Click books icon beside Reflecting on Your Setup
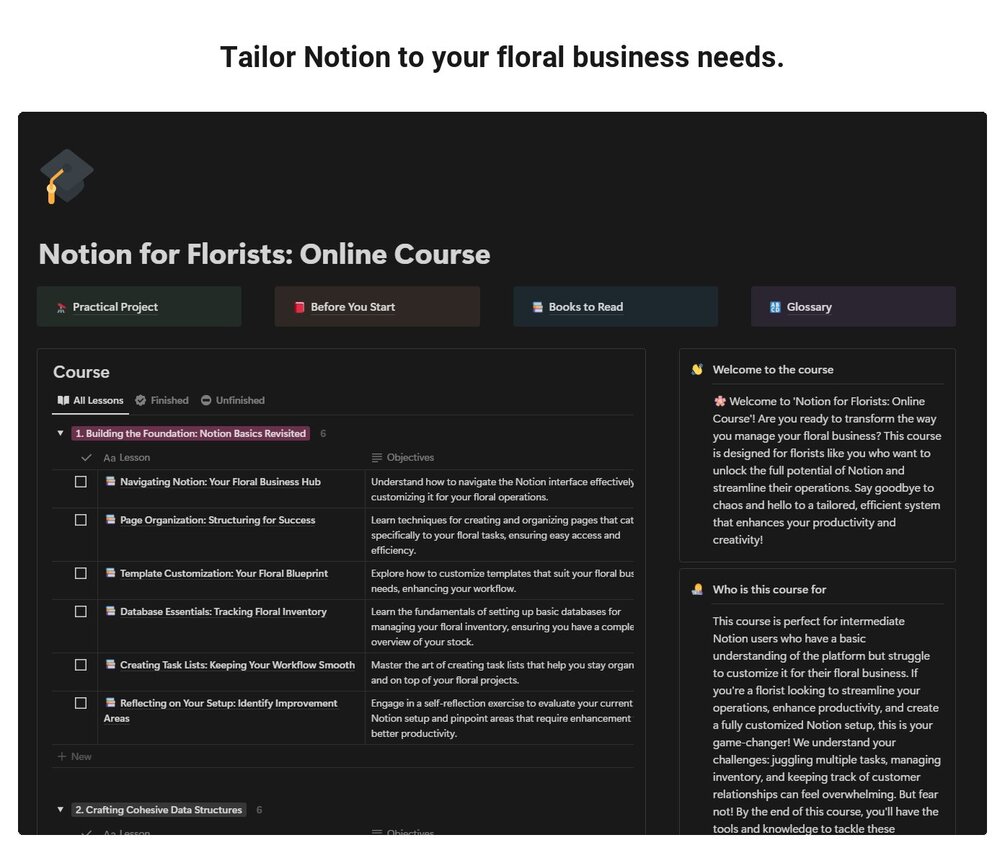Viewport: 1005px width, 853px height. pyautogui.click(x=110, y=703)
